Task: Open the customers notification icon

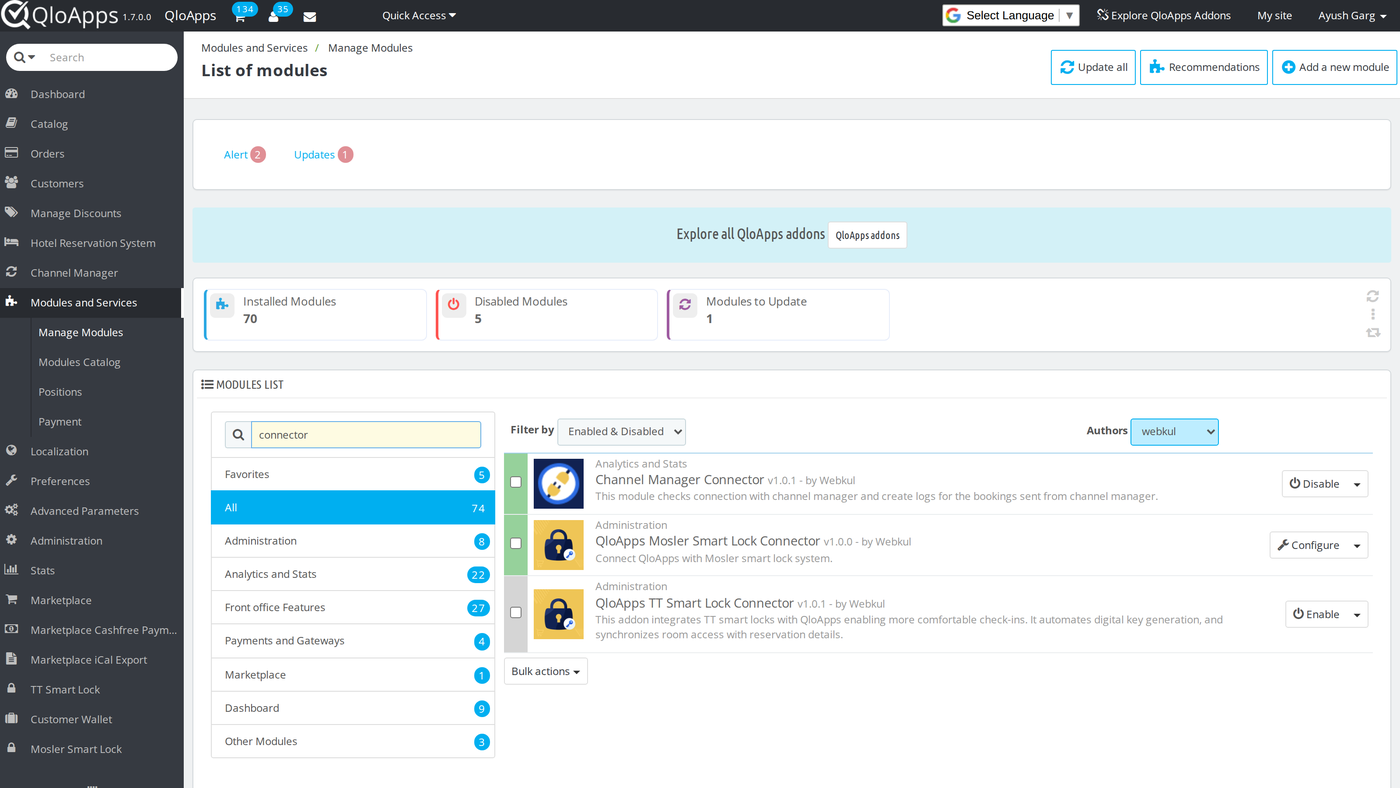Action: pyautogui.click(x=273, y=17)
